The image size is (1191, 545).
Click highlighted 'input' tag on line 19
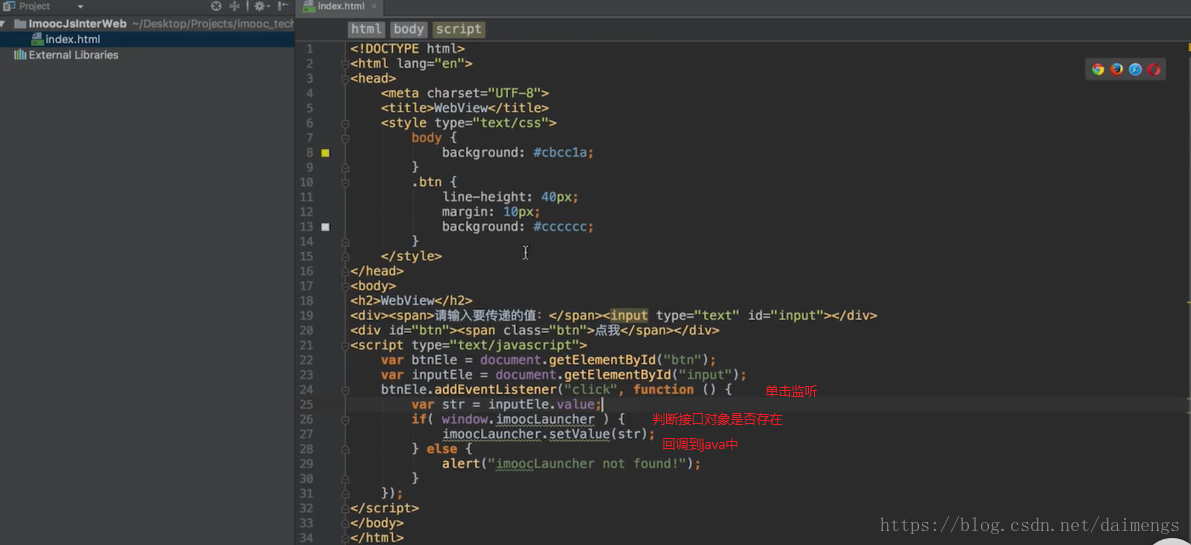click(629, 315)
